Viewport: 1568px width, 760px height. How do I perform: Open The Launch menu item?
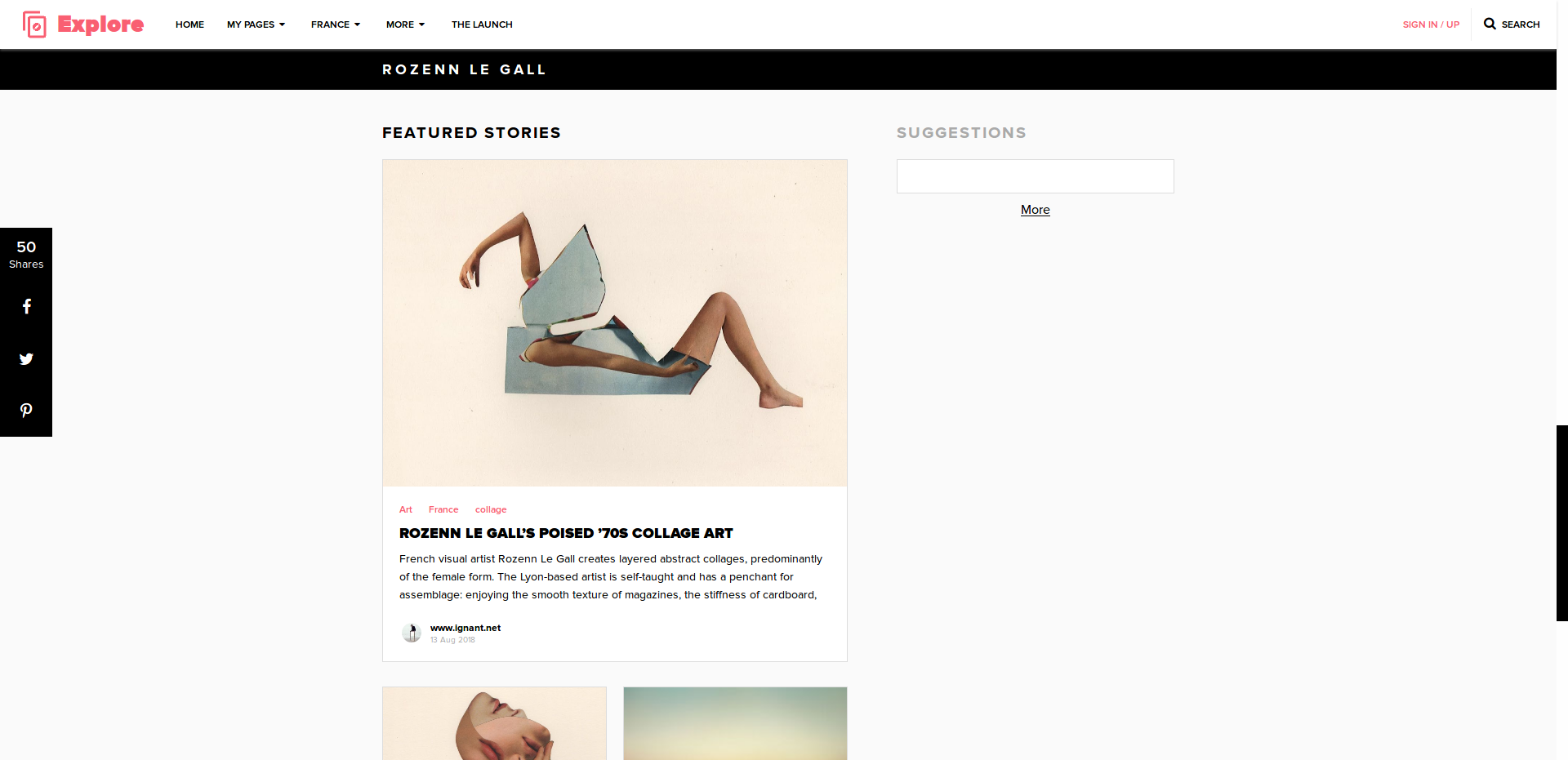click(x=482, y=24)
